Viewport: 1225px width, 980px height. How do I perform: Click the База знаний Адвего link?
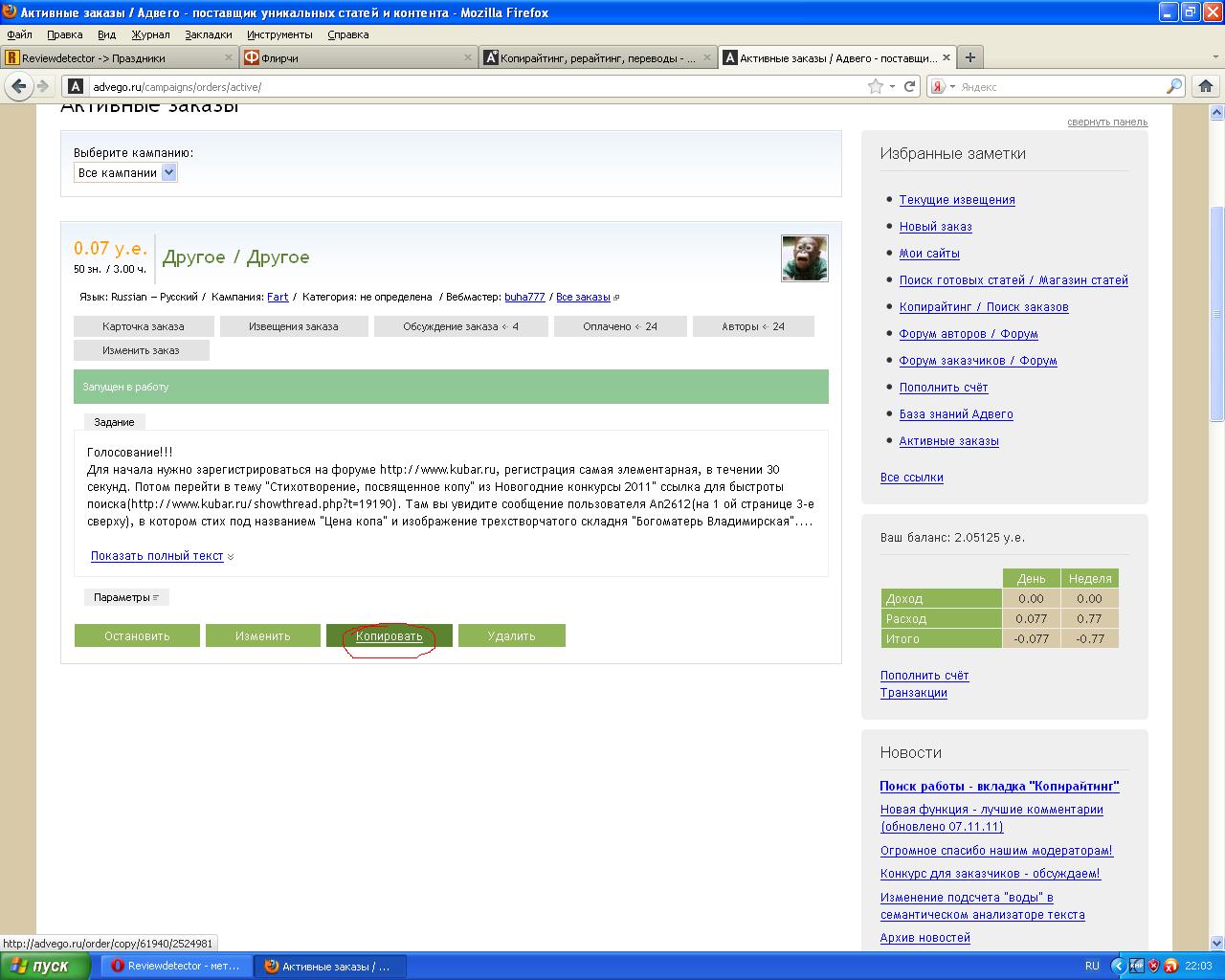click(x=956, y=414)
